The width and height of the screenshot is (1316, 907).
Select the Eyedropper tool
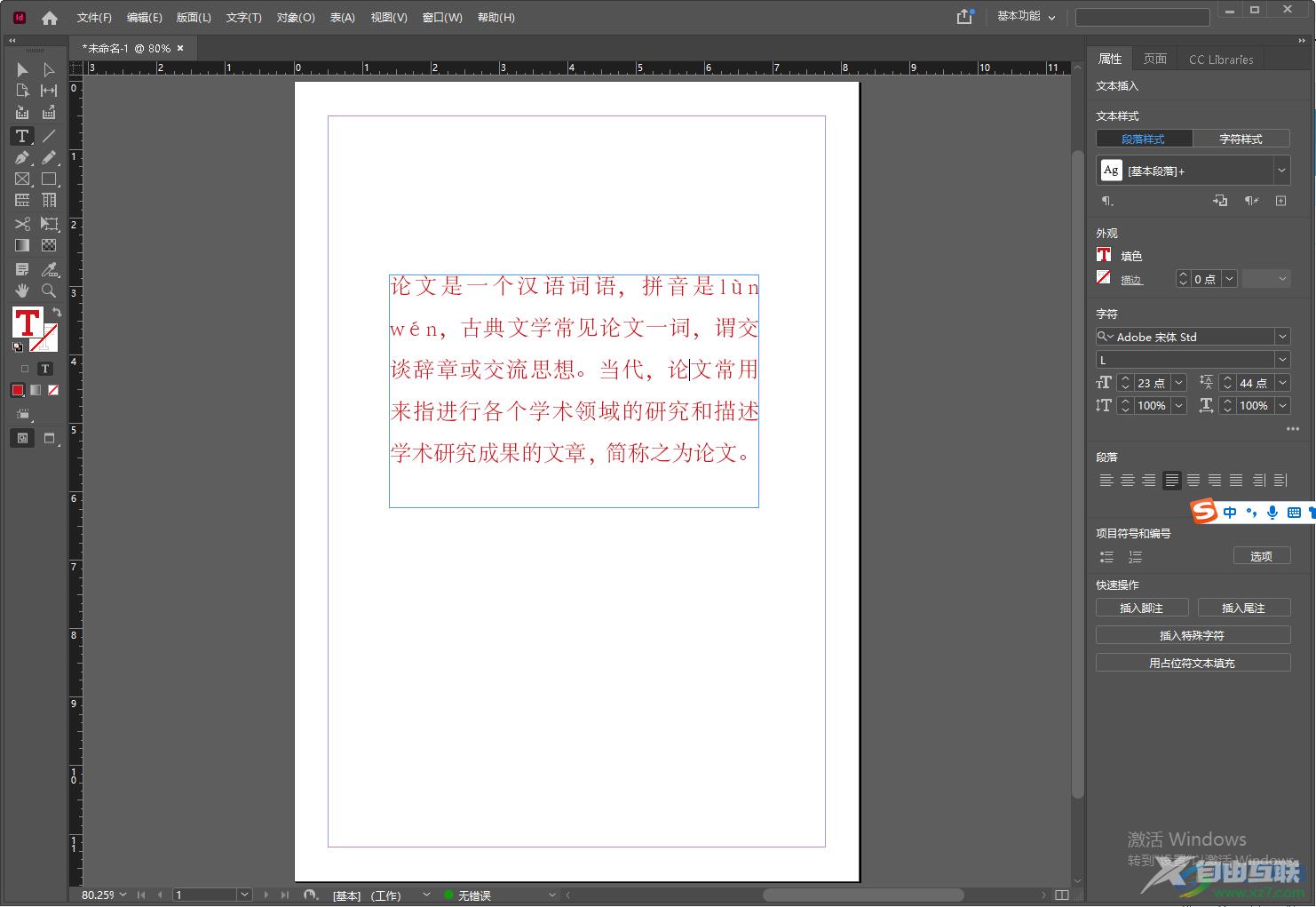pyautogui.click(x=49, y=269)
